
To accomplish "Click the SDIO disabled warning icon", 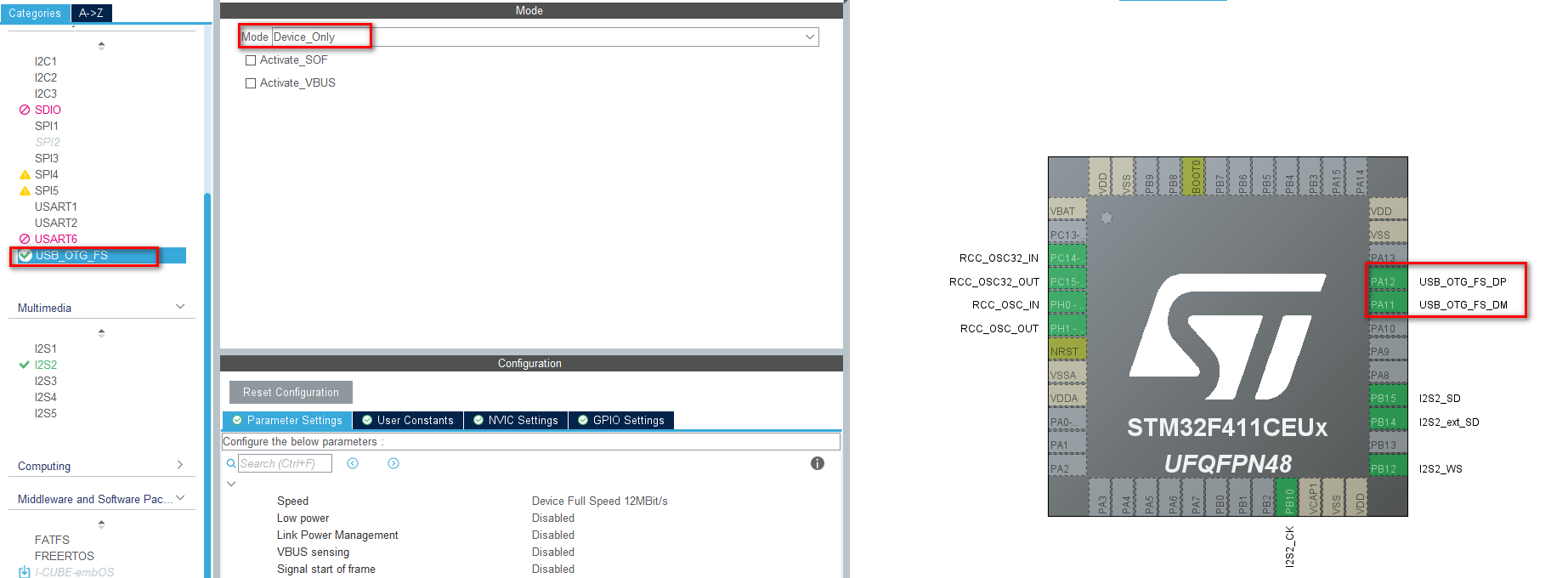I will pos(25,110).
